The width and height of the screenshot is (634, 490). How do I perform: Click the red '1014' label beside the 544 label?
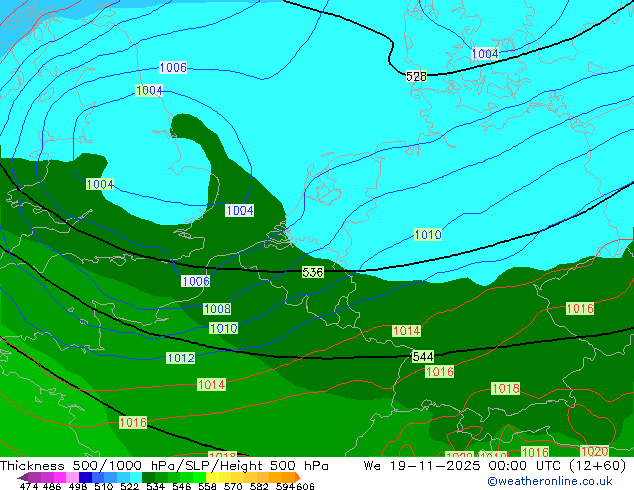click(x=407, y=331)
